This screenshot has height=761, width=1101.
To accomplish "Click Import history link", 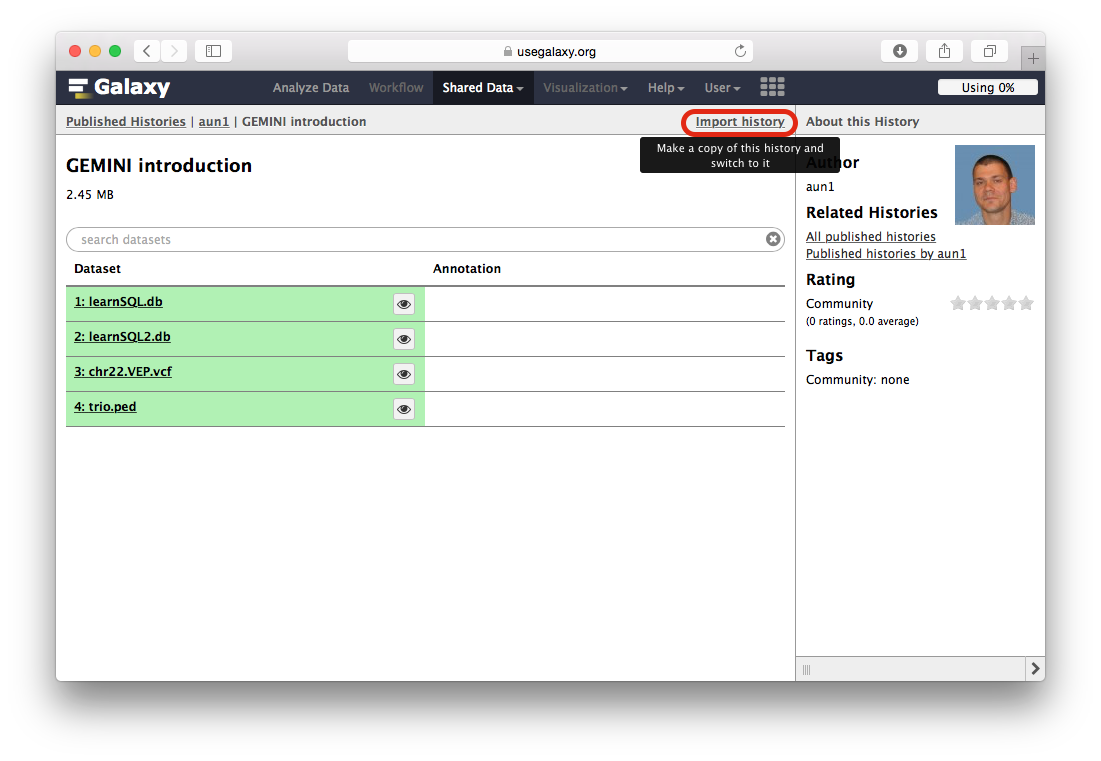I will point(740,121).
